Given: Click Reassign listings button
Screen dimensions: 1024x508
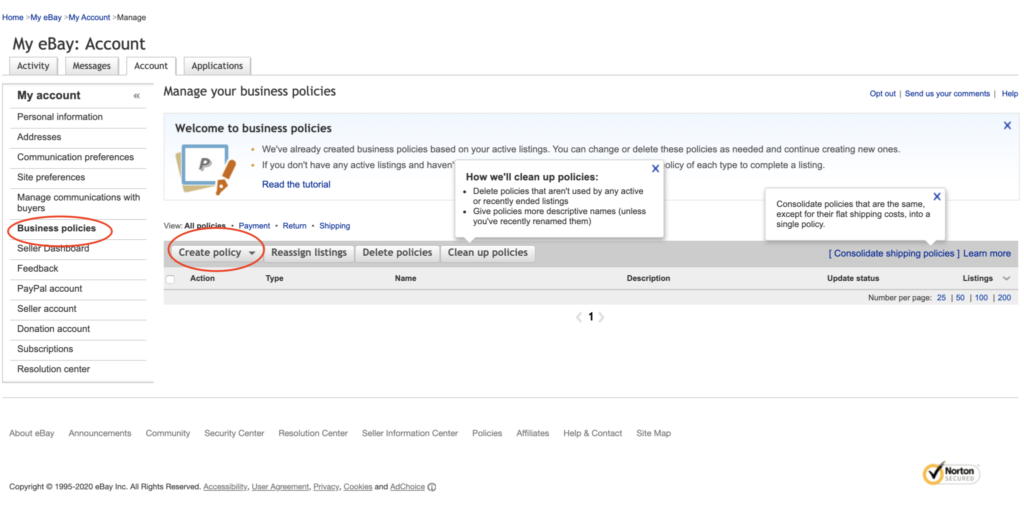Looking at the screenshot, I should click(309, 253).
